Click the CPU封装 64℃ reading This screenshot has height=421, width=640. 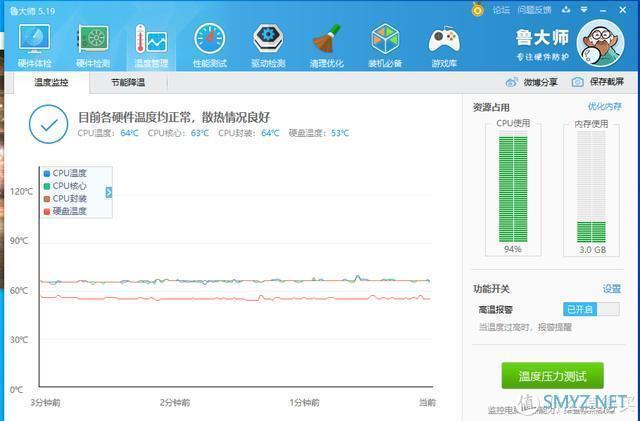[x=249, y=133]
